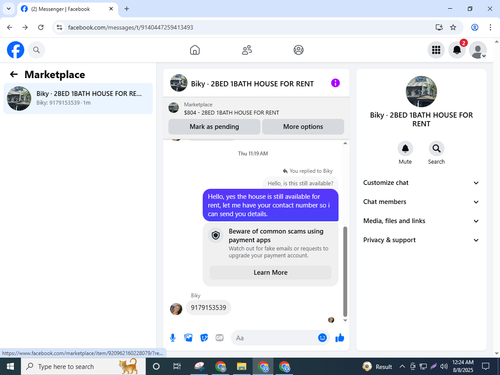Click Learn More on scam warning
The height and width of the screenshot is (375, 500).
tap(270, 272)
